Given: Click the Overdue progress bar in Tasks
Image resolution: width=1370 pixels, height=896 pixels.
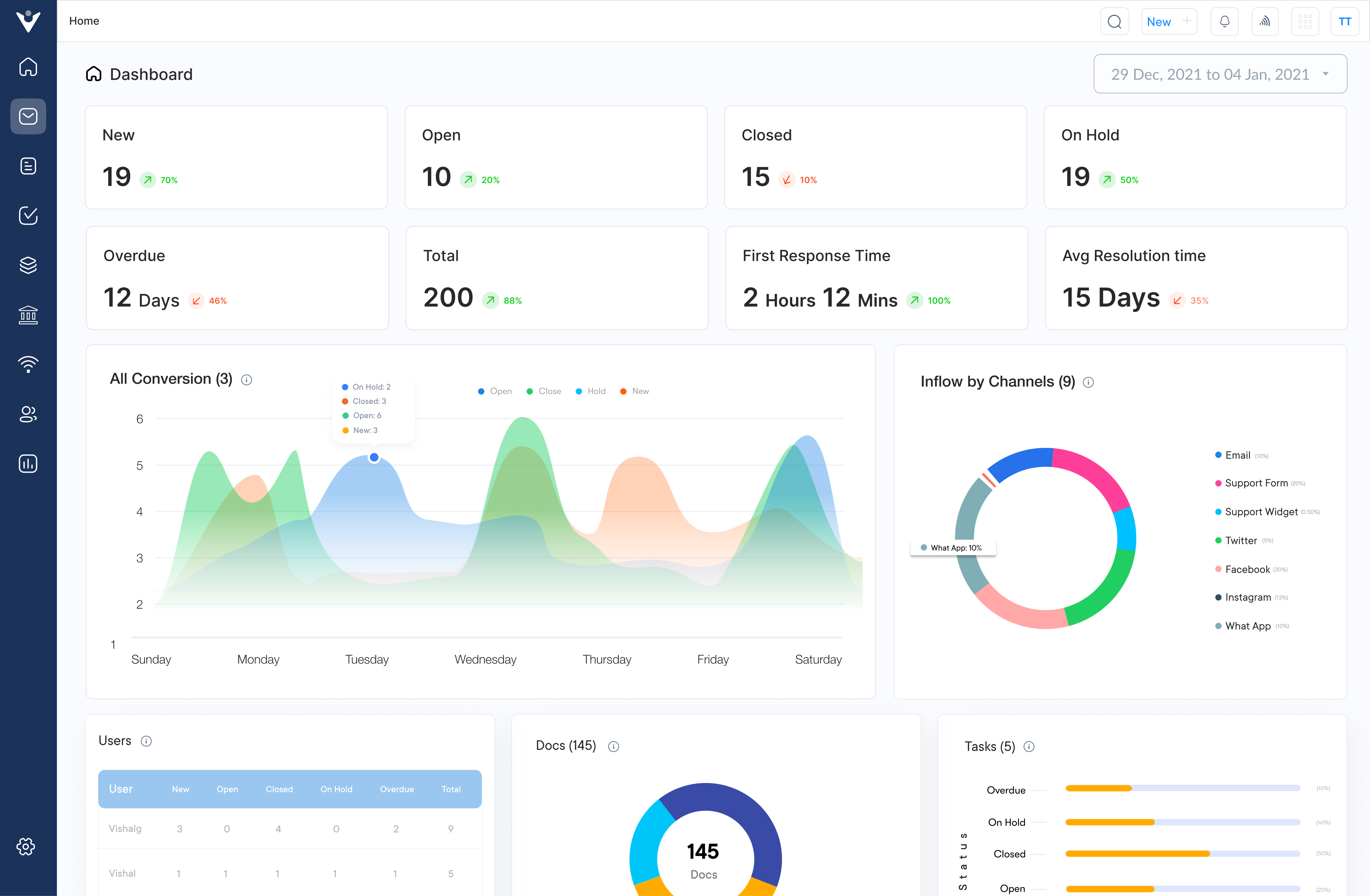Looking at the screenshot, I should tap(1183, 789).
